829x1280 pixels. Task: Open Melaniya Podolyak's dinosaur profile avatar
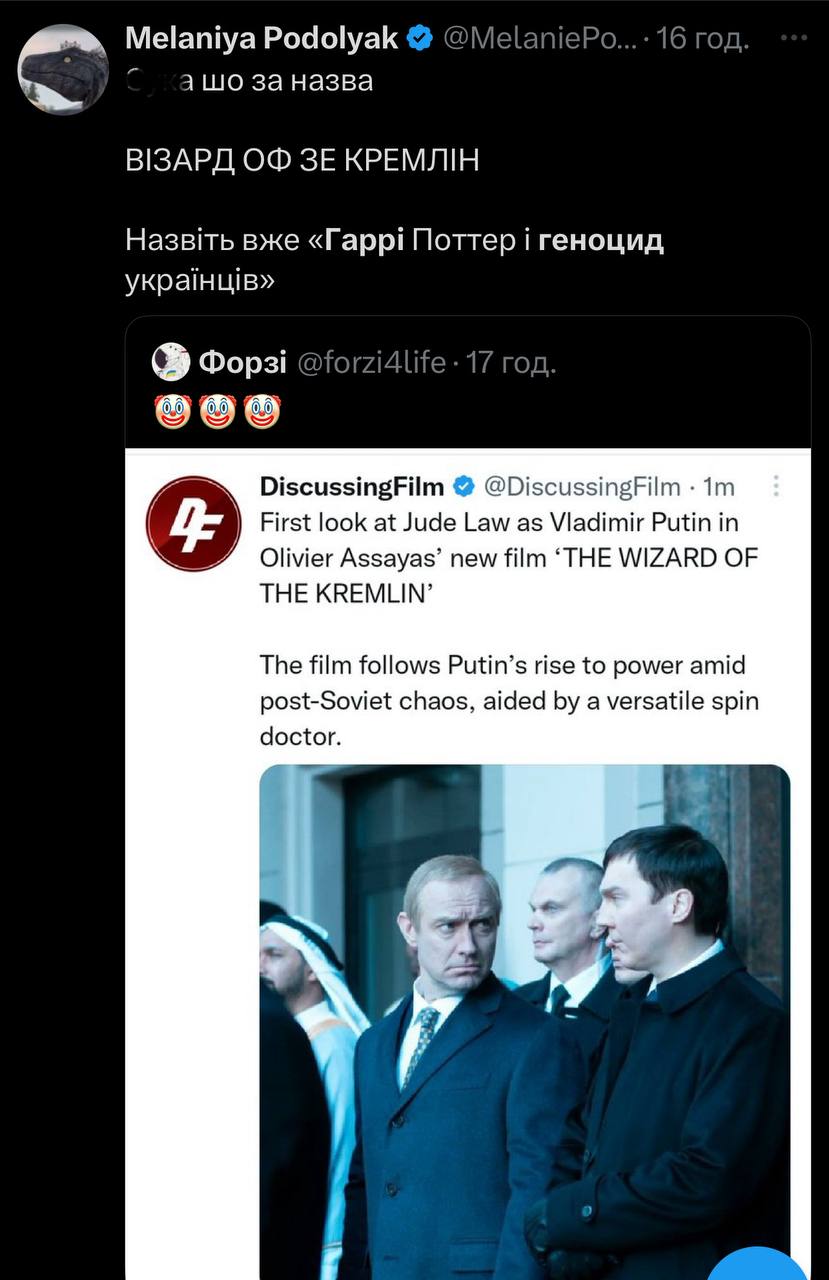[x=63, y=69]
